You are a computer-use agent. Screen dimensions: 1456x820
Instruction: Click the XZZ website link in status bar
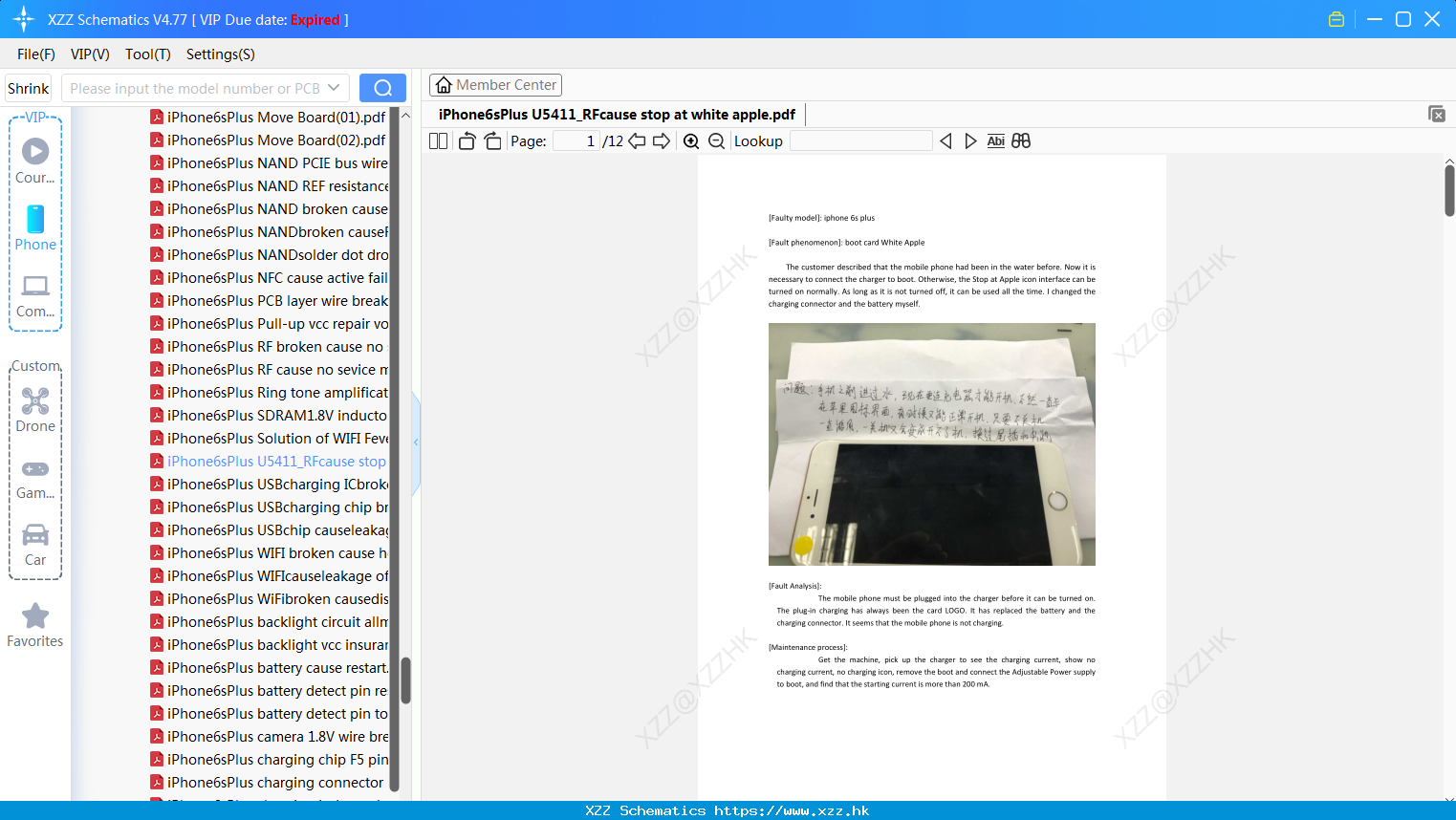coord(792,810)
